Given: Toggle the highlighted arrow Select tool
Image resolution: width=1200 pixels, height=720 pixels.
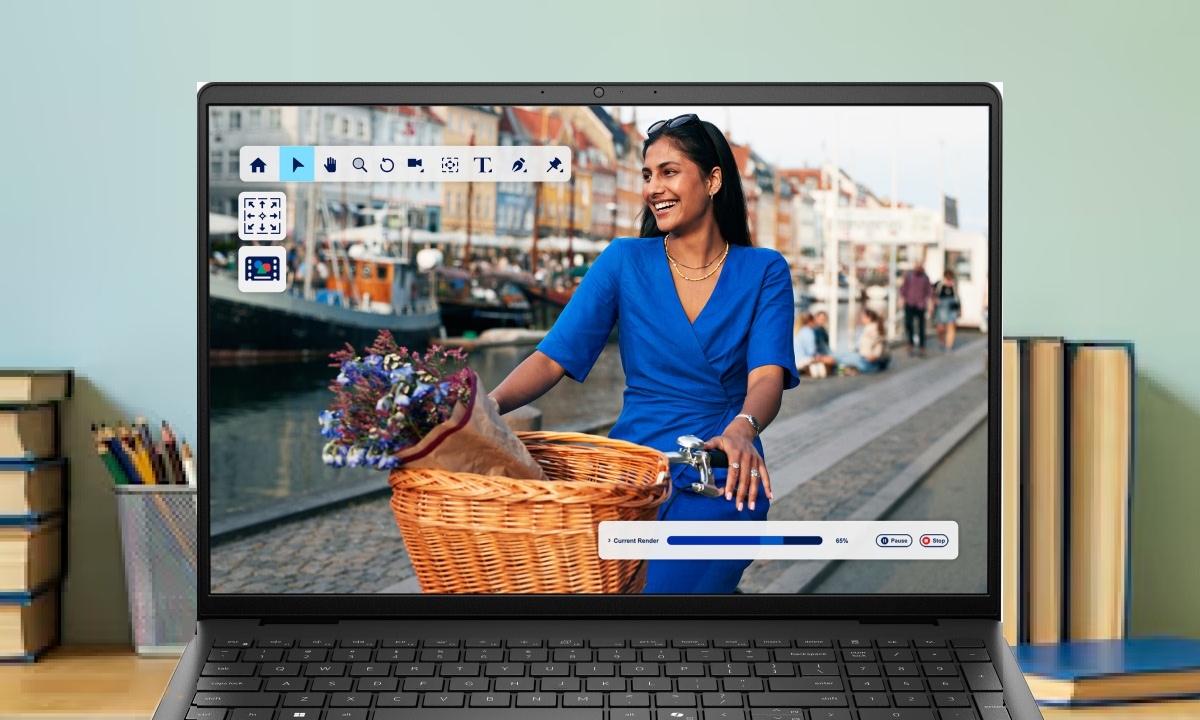Looking at the screenshot, I should pyautogui.click(x=297, y=166).
